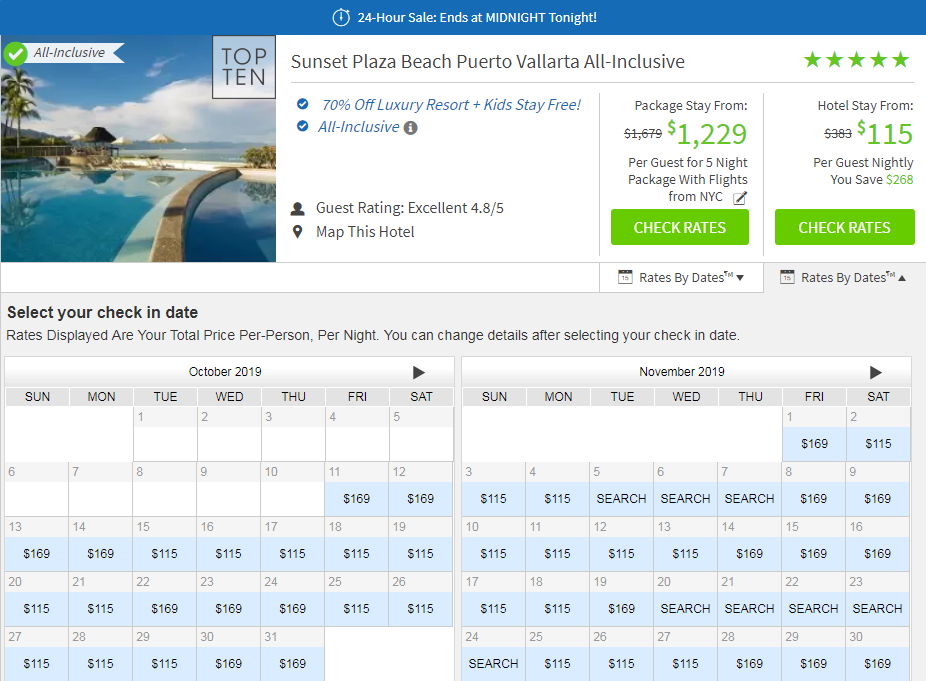Image resolution: width=926 pixels, height=681 pixels.
Task: Click the clock icon in sale banner
Action: click(341, 18)
